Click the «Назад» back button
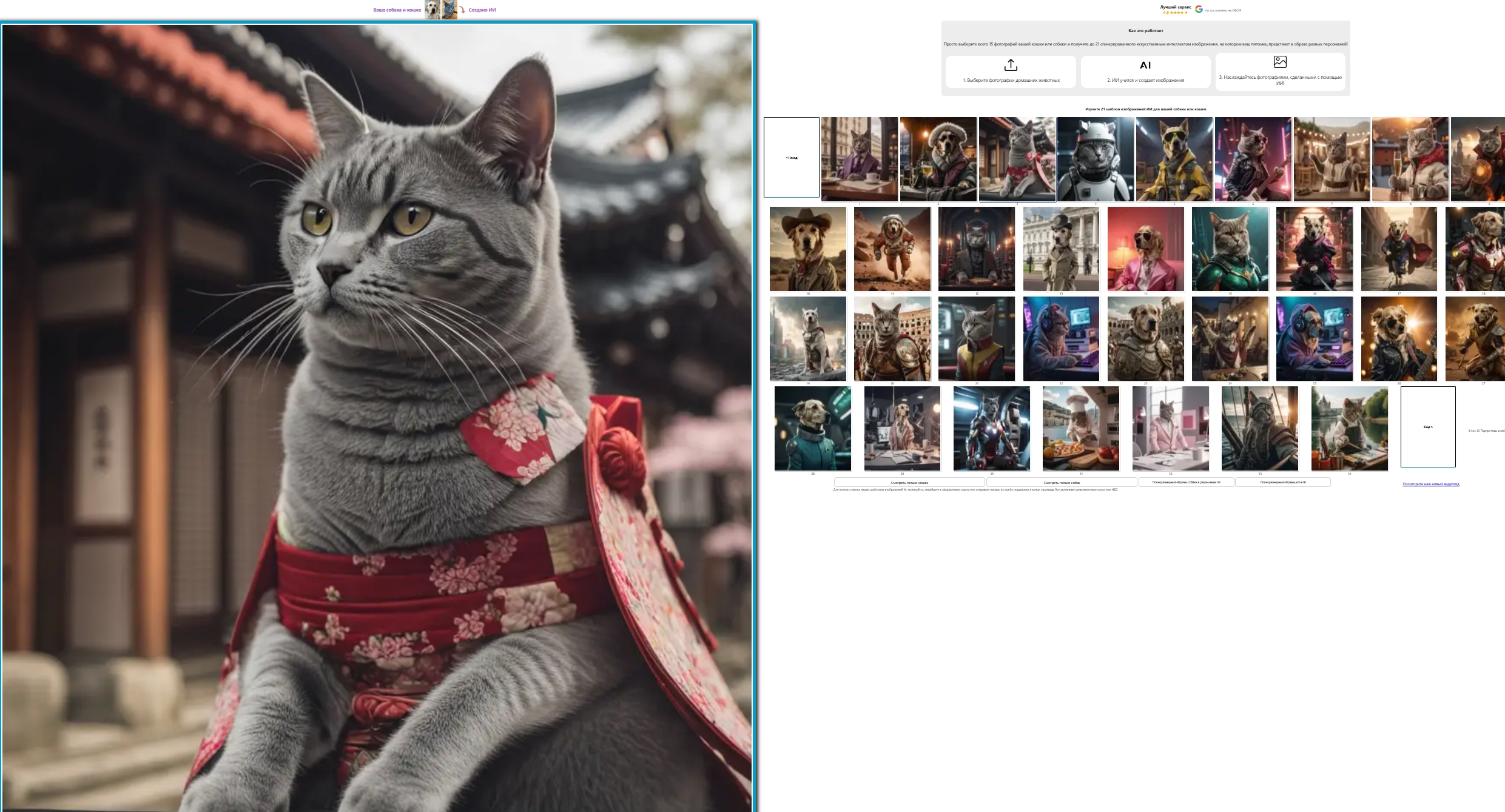The height and width of the screenshot is (812, 1505). pyautogui.click(x=792, y=157)
